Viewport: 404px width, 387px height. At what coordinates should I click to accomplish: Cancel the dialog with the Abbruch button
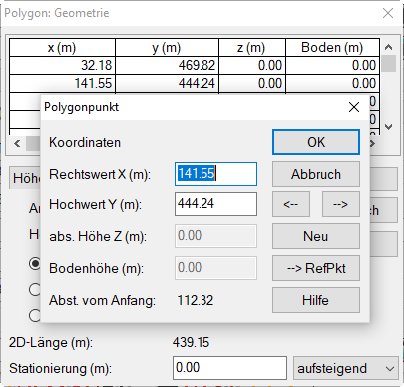(316, 174)
